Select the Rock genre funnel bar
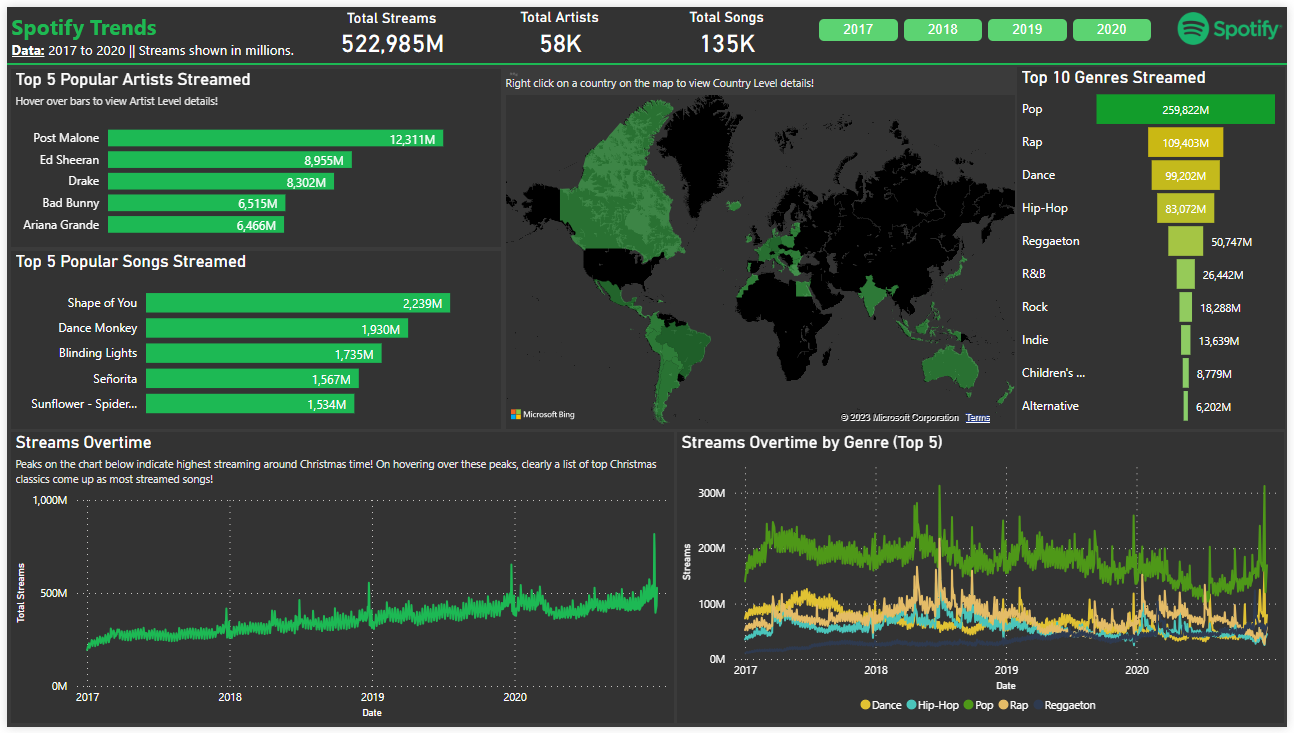Image resolution: width=1294 pixels, height=733 pixels. click(1185, 307)
